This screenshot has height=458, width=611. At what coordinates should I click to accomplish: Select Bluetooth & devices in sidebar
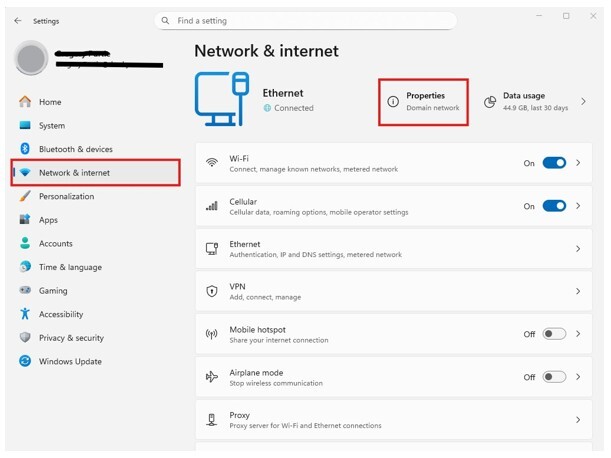(75, 149)
